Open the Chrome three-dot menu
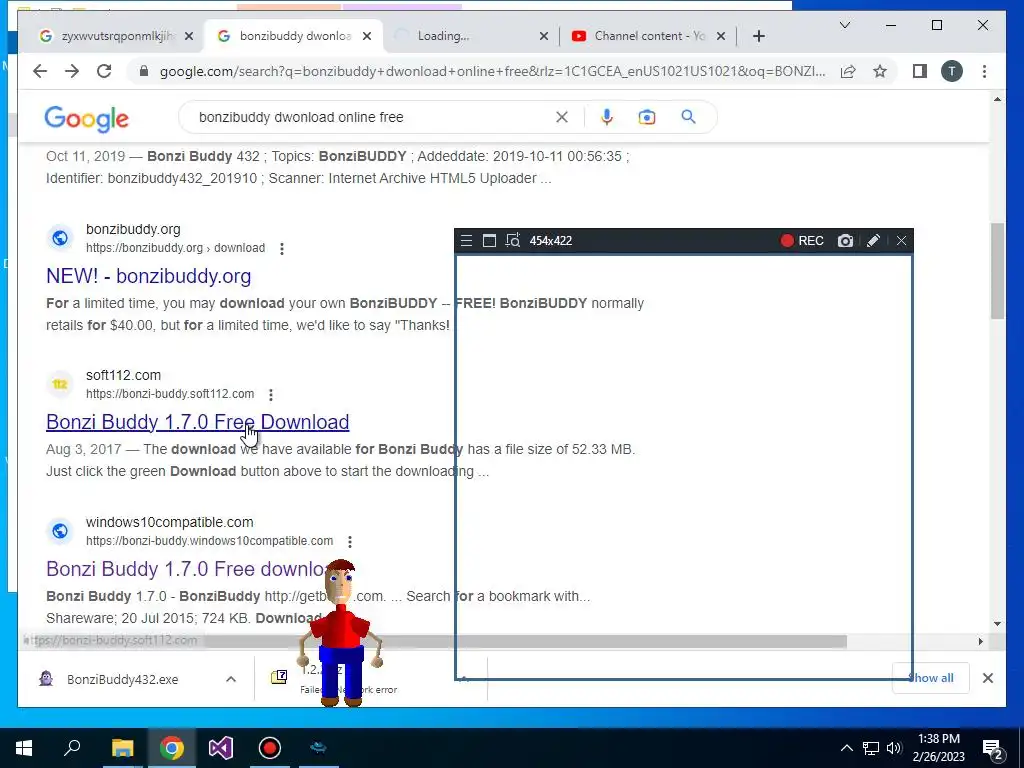Image resolution: width=1024 pixels, height=768 pixels. pos(984,71)
